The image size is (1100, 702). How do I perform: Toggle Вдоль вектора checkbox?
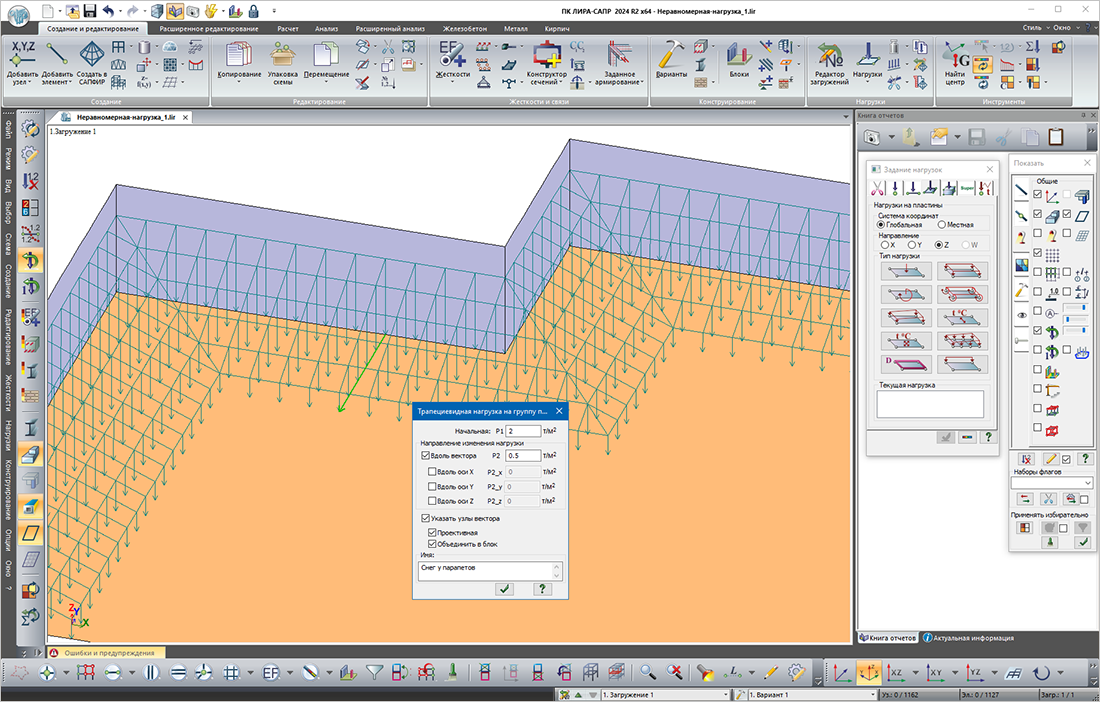coord(425,455)
